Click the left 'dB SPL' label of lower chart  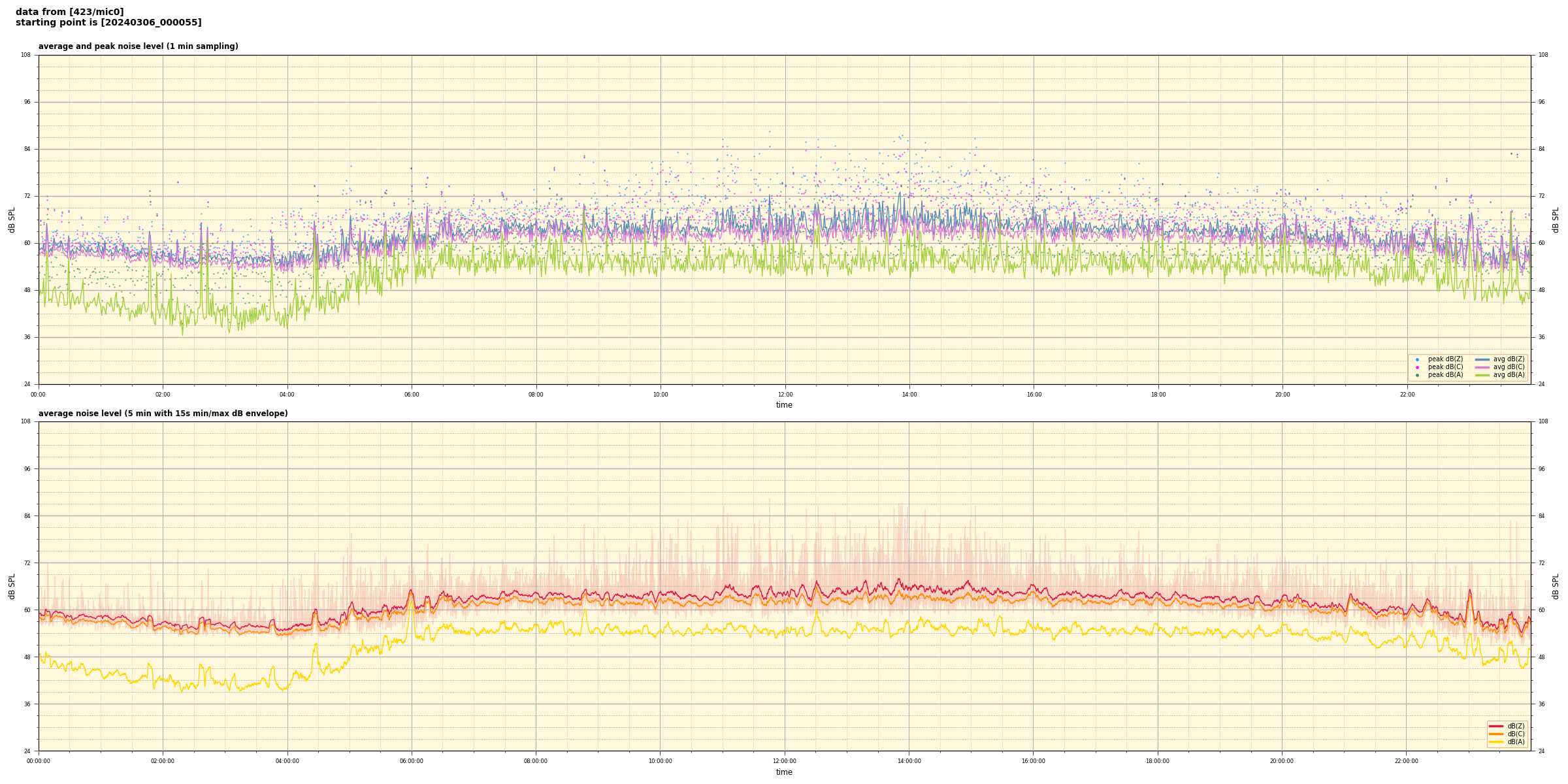[12, 586]
